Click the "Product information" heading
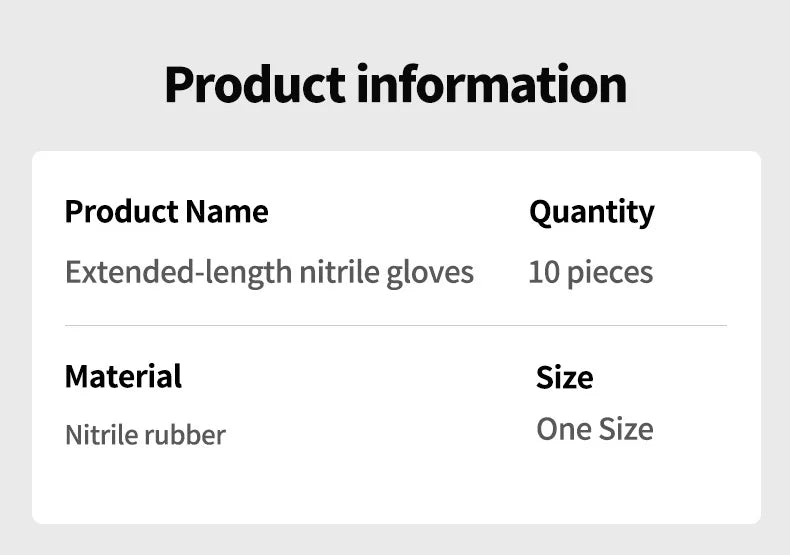The image size is (790, 555). pos(395,84)
